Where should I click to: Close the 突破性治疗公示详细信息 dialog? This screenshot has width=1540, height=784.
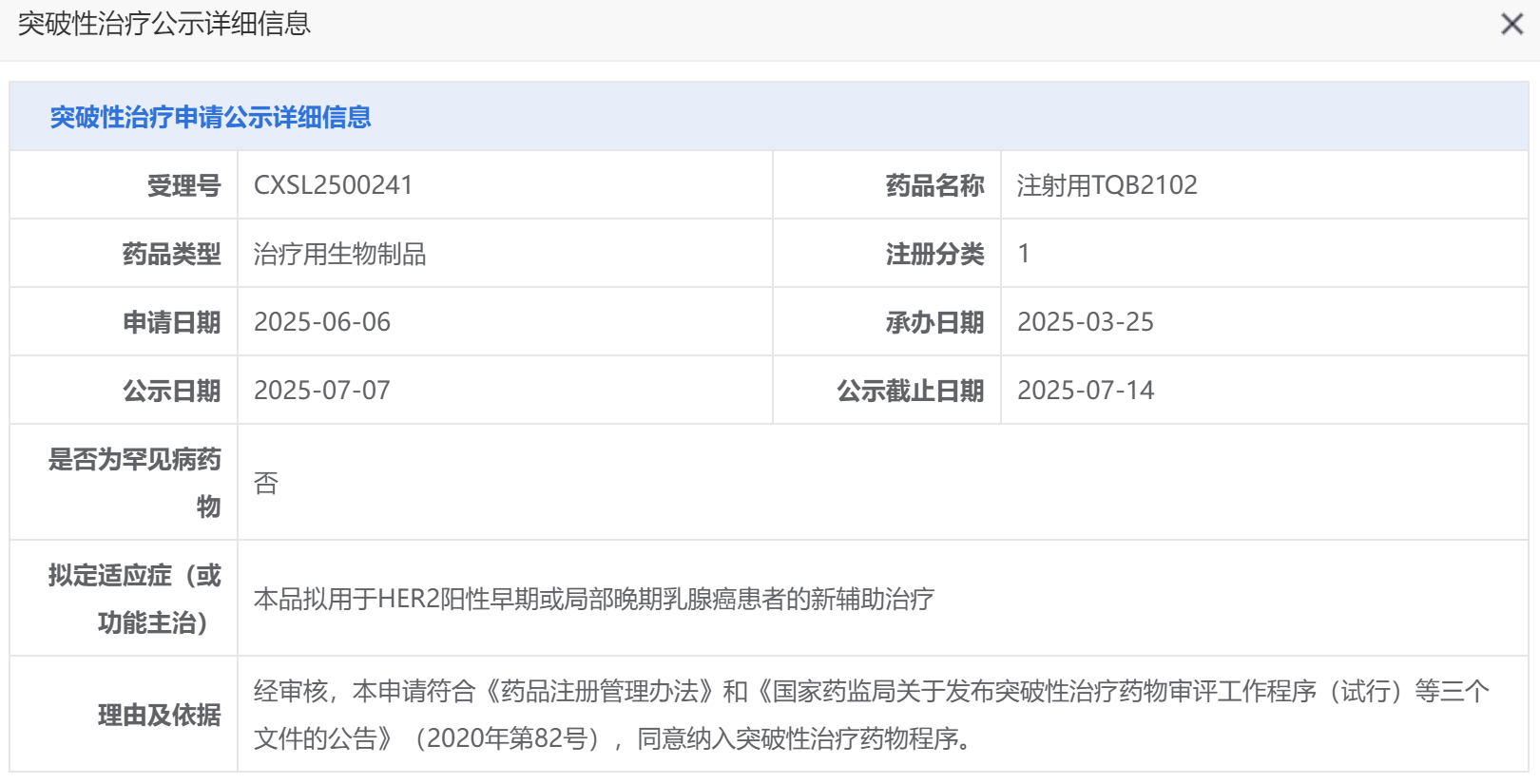click(x=1511, y=25)
